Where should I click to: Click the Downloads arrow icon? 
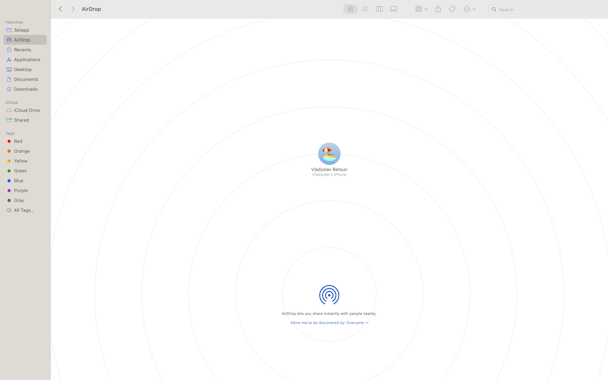click(9, 89)
